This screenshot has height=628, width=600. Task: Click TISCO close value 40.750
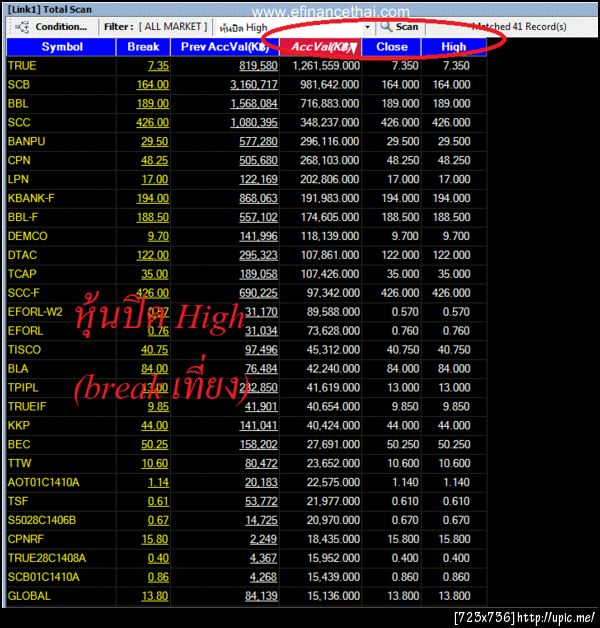tap(403, 350)
